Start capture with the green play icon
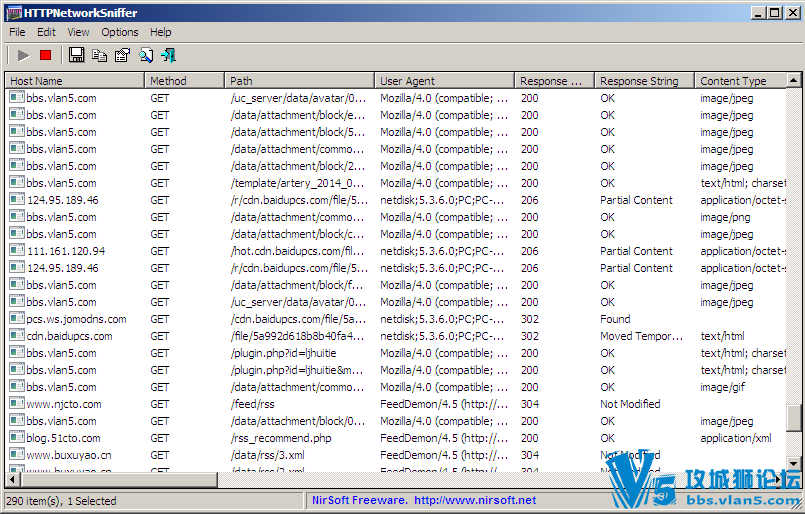 pyautogui.click(x=23, y=55)
